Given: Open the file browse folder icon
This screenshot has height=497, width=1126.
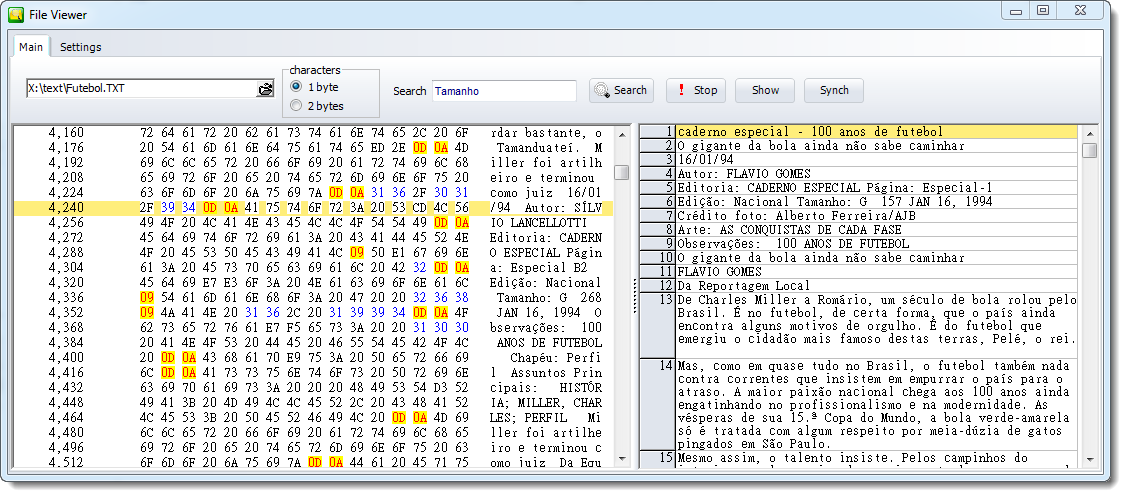Looking at the screenshot, I should (265, 89).
